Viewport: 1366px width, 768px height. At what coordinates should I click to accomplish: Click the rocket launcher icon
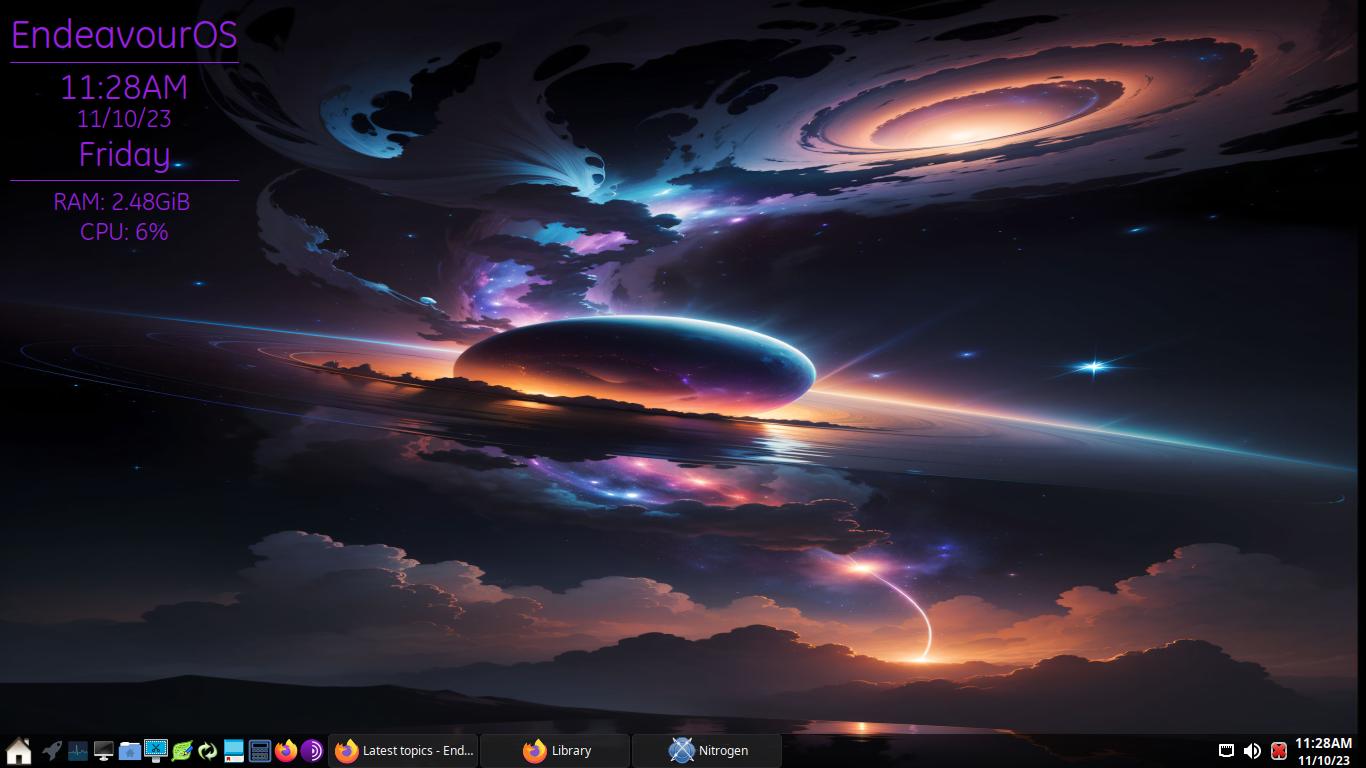click(x=52, y=750)
